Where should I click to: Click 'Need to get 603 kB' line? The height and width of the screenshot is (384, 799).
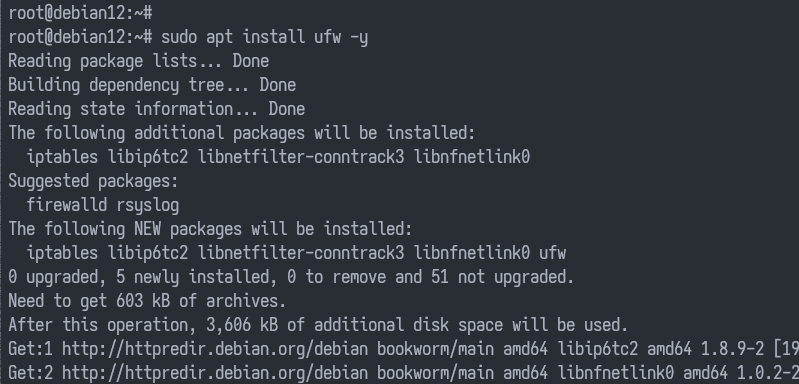(147, 301)
